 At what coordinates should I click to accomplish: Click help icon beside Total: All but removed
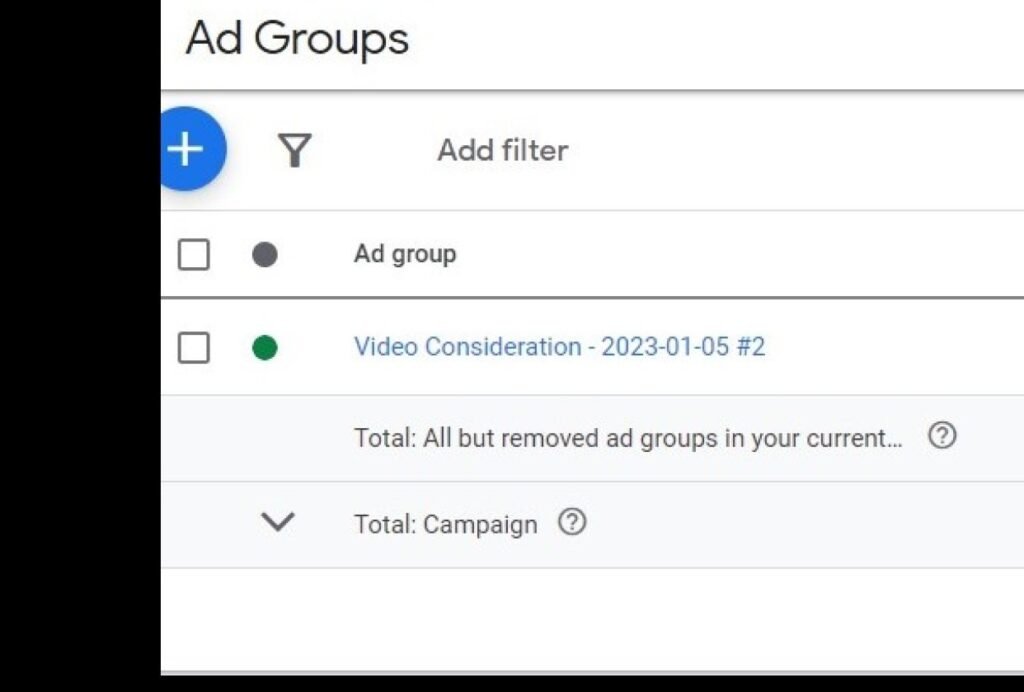[x=942, y=436]
